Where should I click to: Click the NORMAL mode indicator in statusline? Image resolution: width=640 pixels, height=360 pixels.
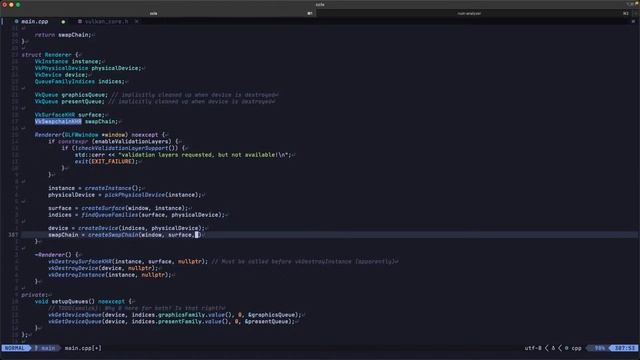click(x=15, y=348)
